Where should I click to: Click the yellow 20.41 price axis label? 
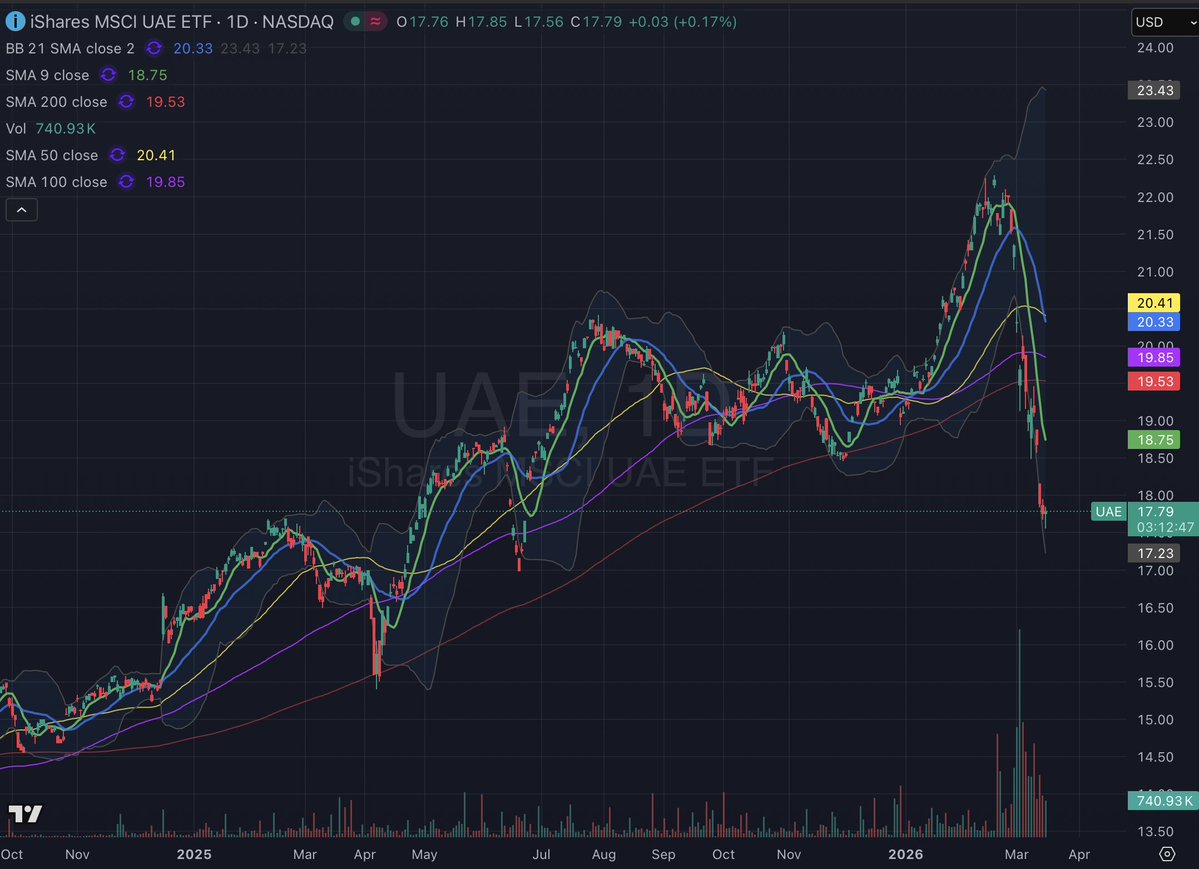click(x=1155, y=303)
